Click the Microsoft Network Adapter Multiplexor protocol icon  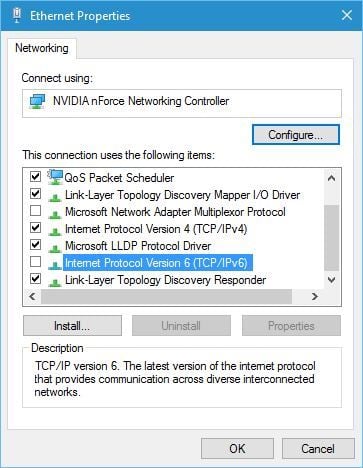(55, 213)
